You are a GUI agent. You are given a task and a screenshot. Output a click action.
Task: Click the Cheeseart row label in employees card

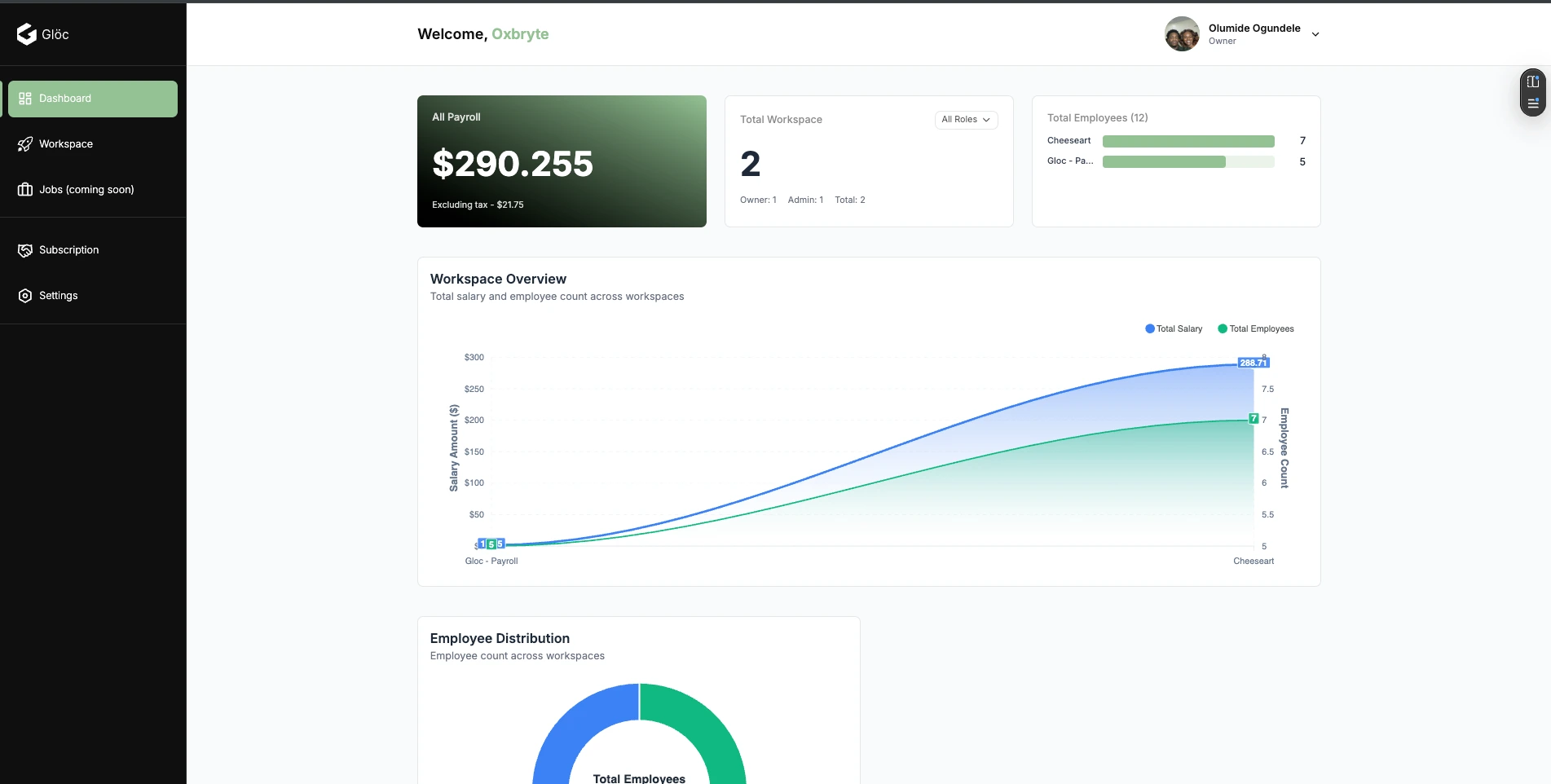tap(1069, 140)
